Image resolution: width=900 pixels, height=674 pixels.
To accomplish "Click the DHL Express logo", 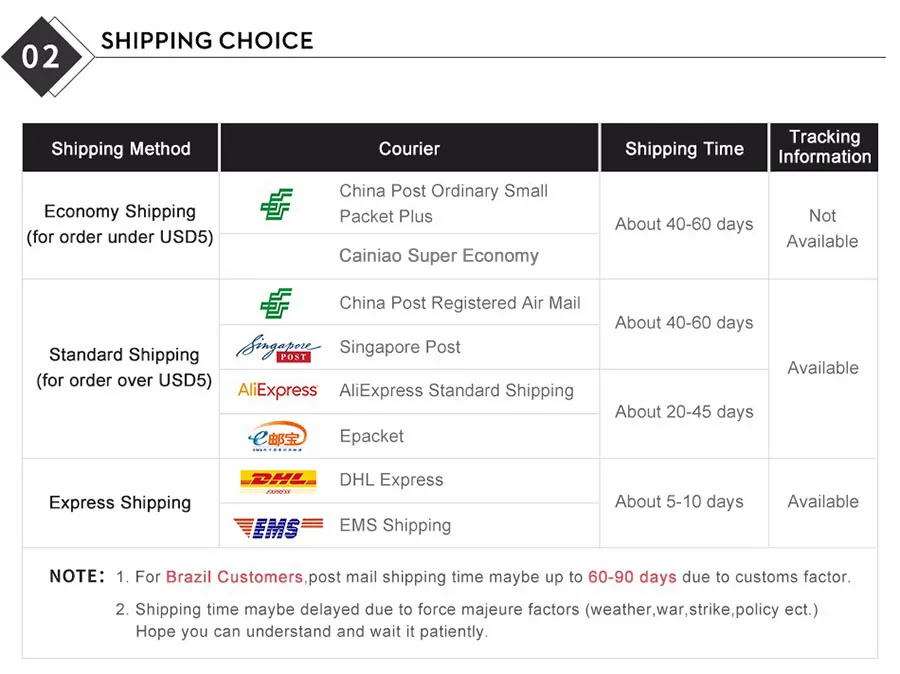I will (278, 481).
